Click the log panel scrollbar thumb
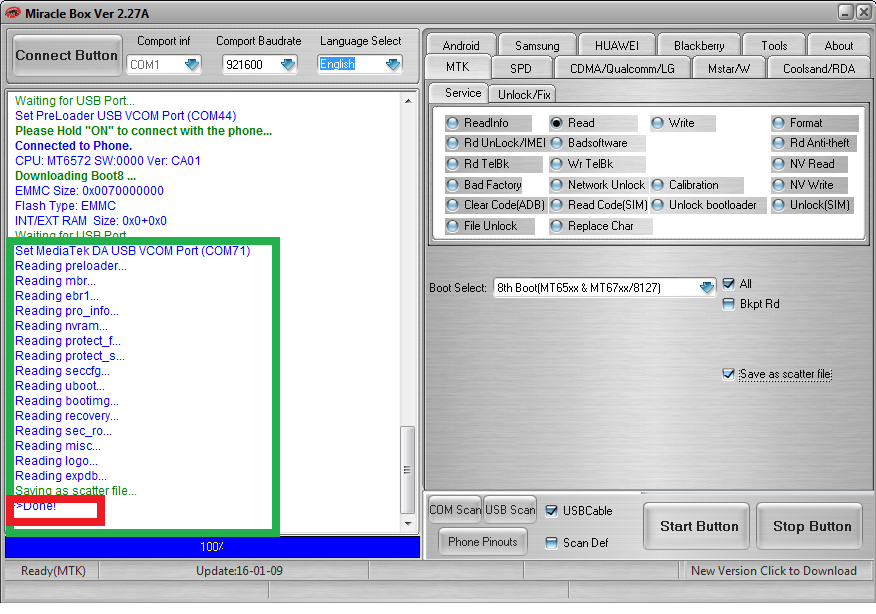Viewport: 876px width, 614px height. [408, 470]
